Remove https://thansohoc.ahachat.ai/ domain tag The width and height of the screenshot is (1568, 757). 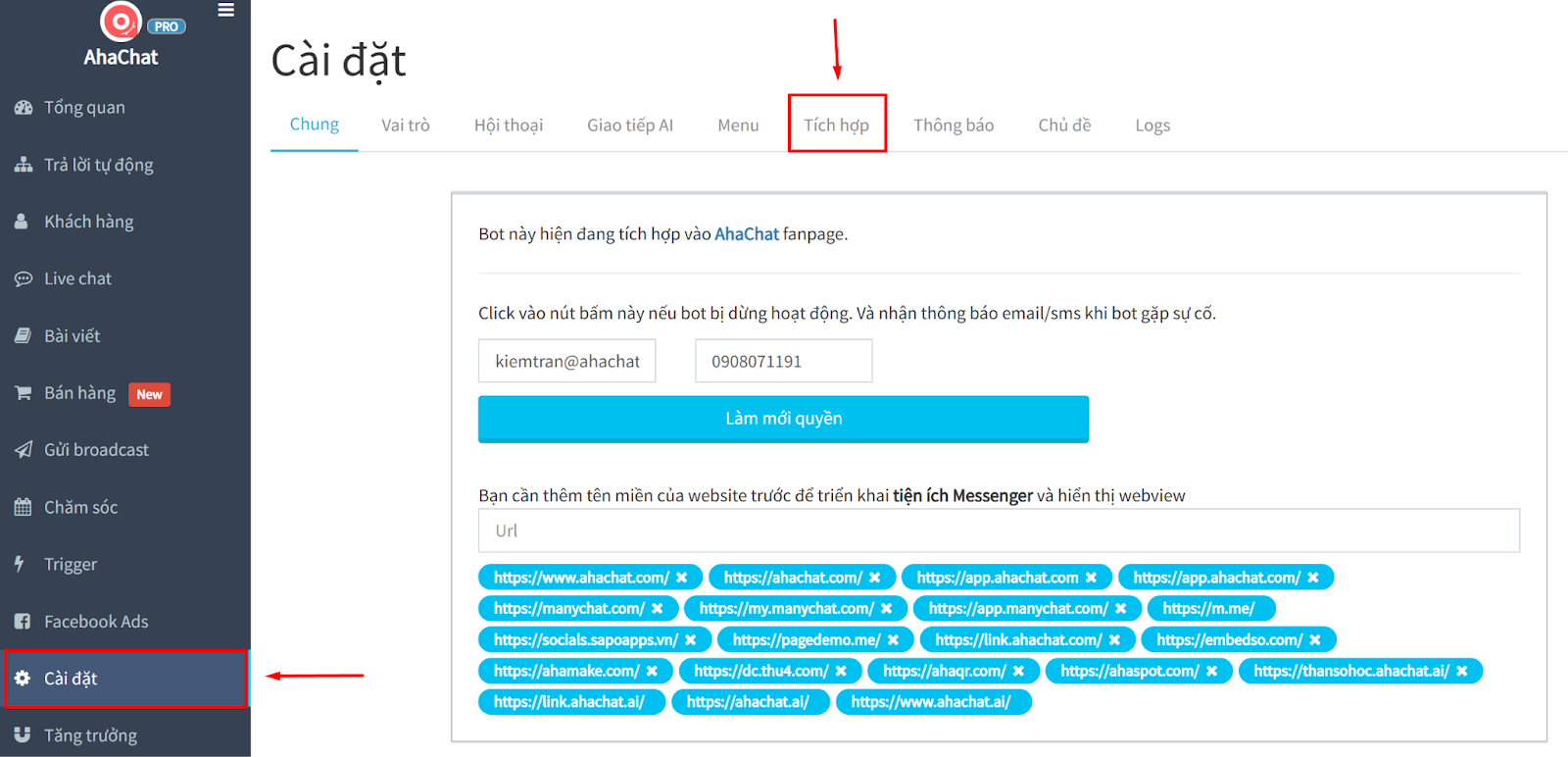[x=1462, y=671]
